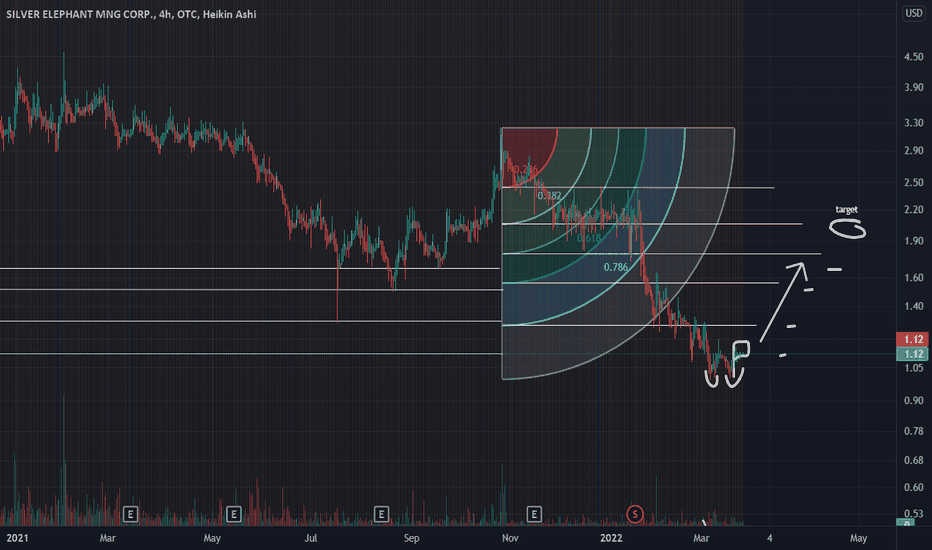Click the 0.618 Fibonacci level label
This screenshot has height=550, width=932.
point(589,238)
